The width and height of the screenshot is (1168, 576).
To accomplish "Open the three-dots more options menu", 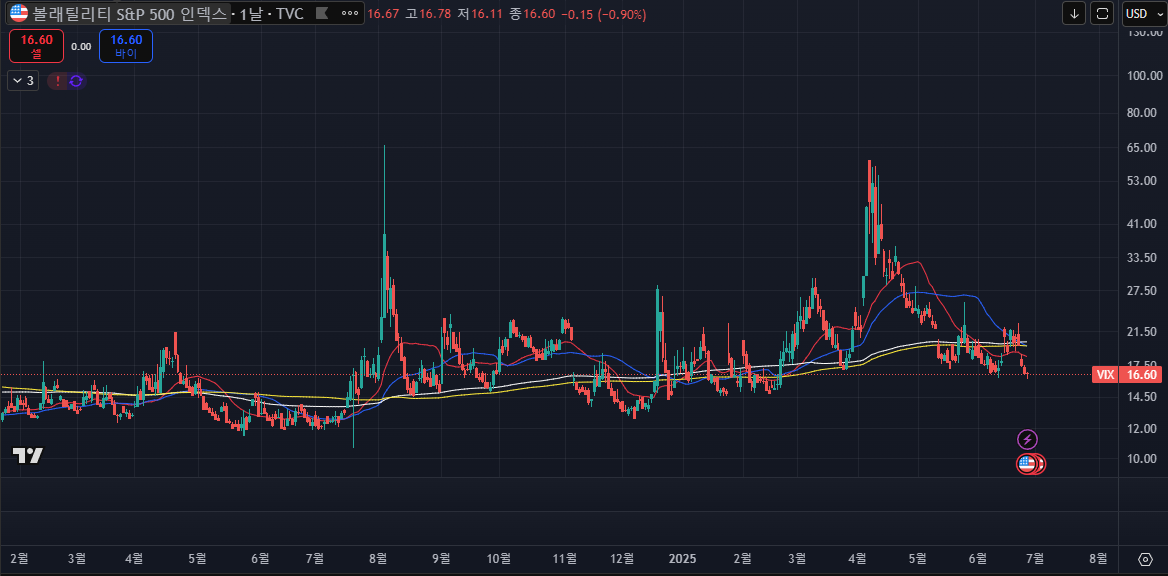I will pos(349,14).
